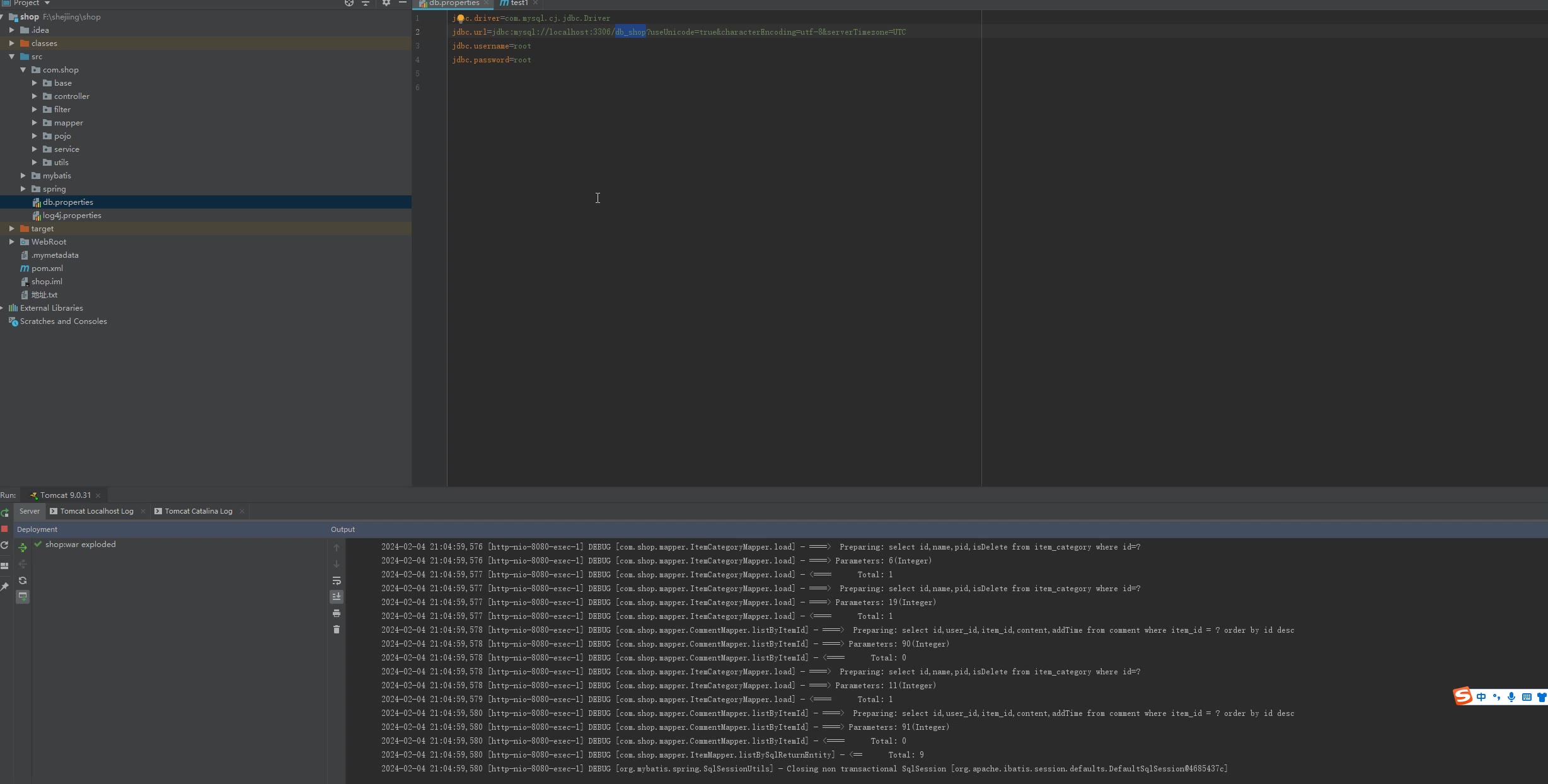Open the Project panel settings gear
1548x784 pixels.
[x=386, y=3]
